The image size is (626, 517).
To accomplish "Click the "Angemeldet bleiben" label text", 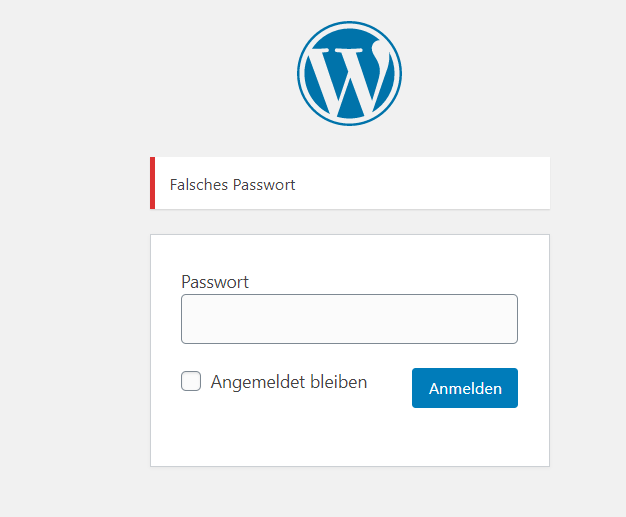I will coord(288,382).
